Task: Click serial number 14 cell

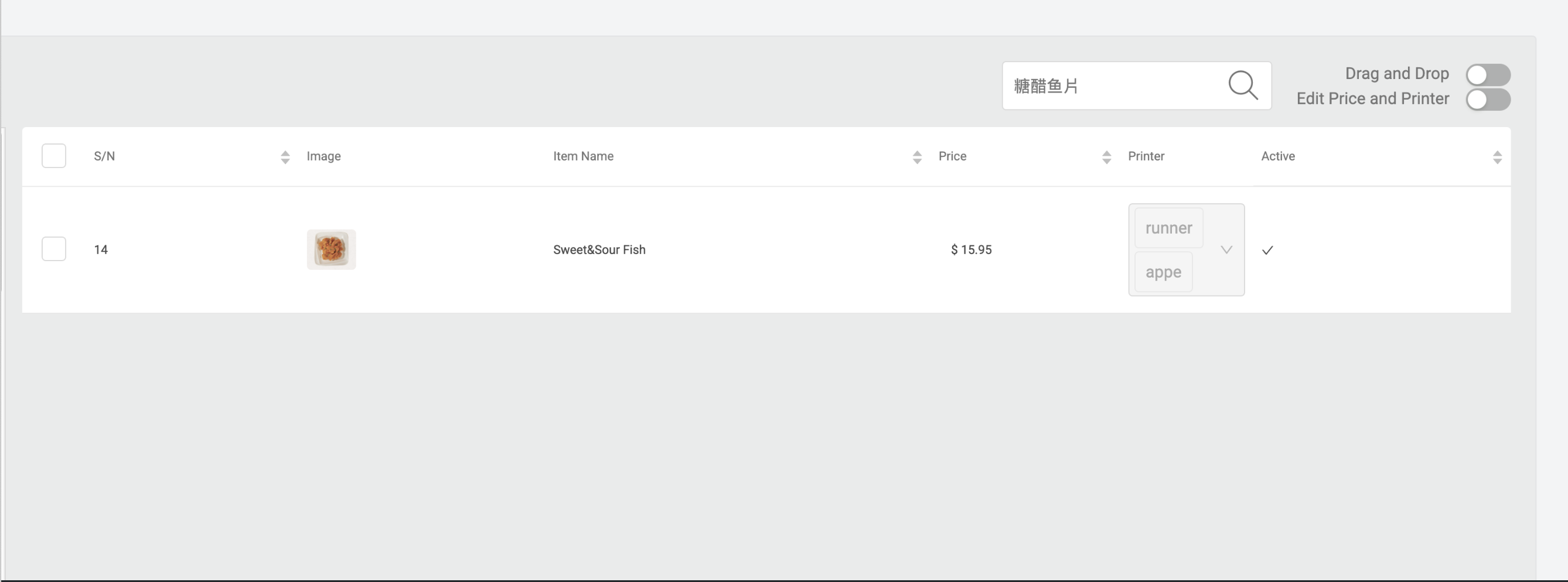Action: point(100,249)
